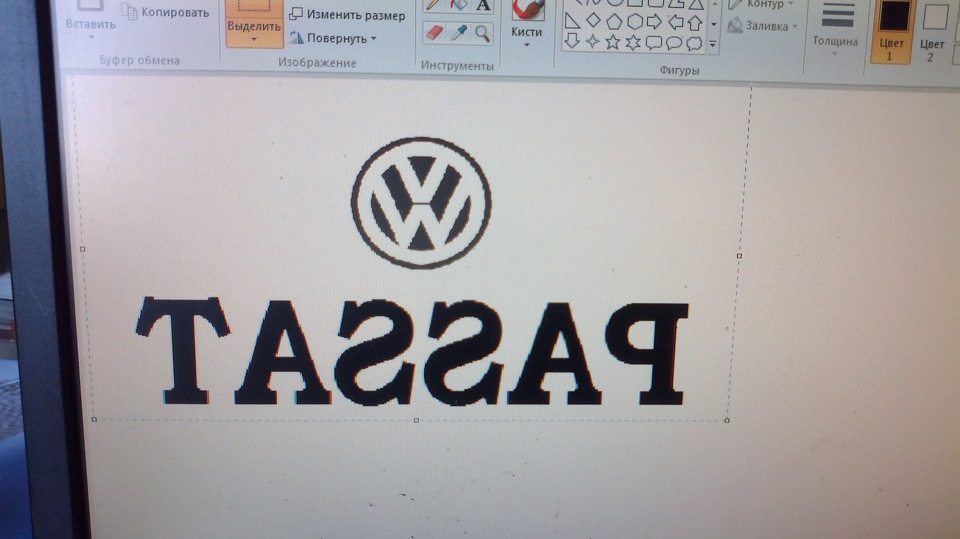Select the Цвет 1 black color swatch
960x539 pixels.
click(x=894, y=16)
